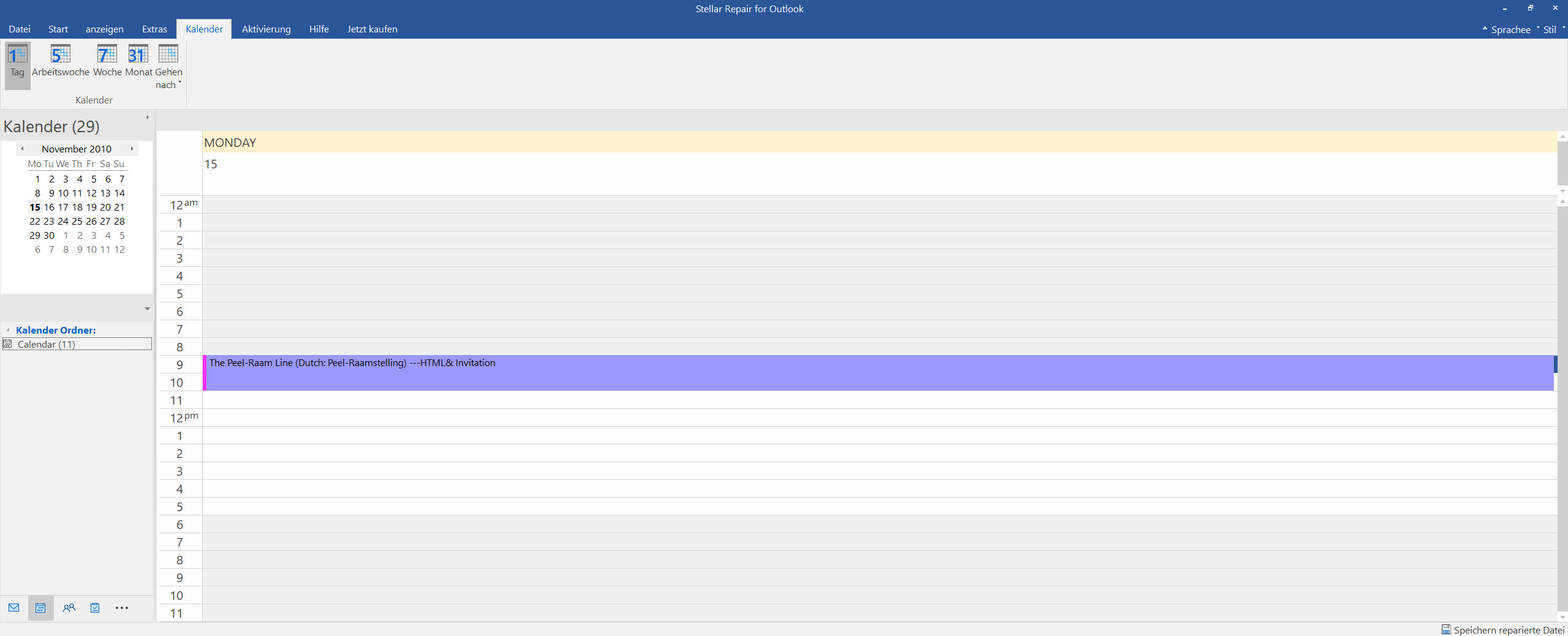Switch to Tag day view
1568x636 pixels.
(17, 61)
